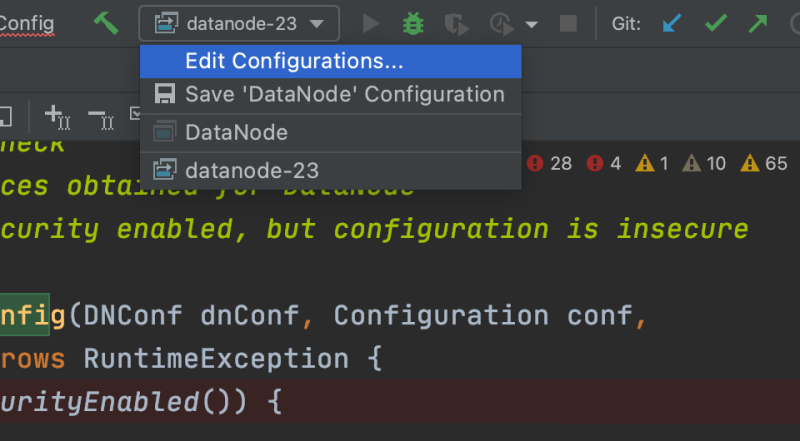Choose Edit Configurations... from the menu
This screenshot has height=441, width=800.
point(294,61)
